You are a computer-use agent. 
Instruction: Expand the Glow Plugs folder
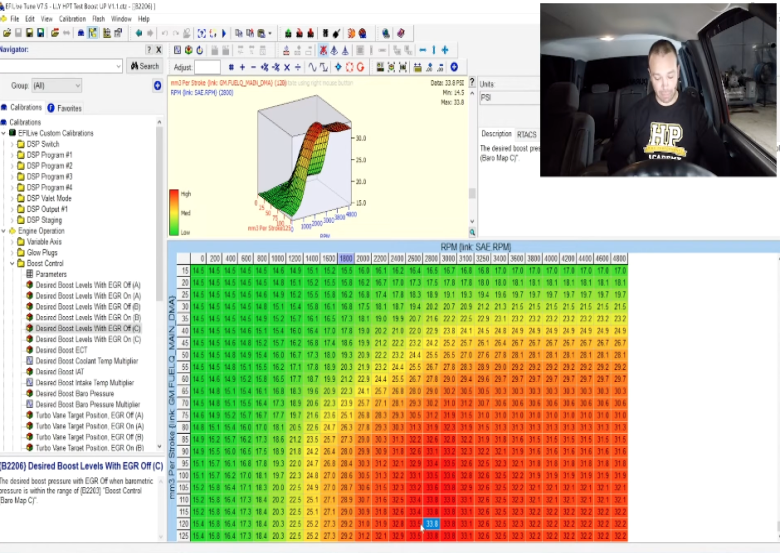pos(12,253)
